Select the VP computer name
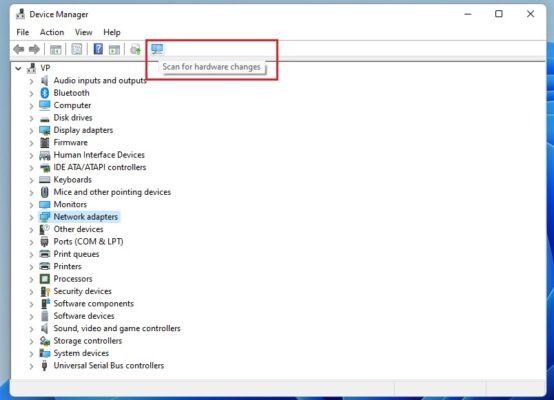554x400 pixels. point(45,68)
